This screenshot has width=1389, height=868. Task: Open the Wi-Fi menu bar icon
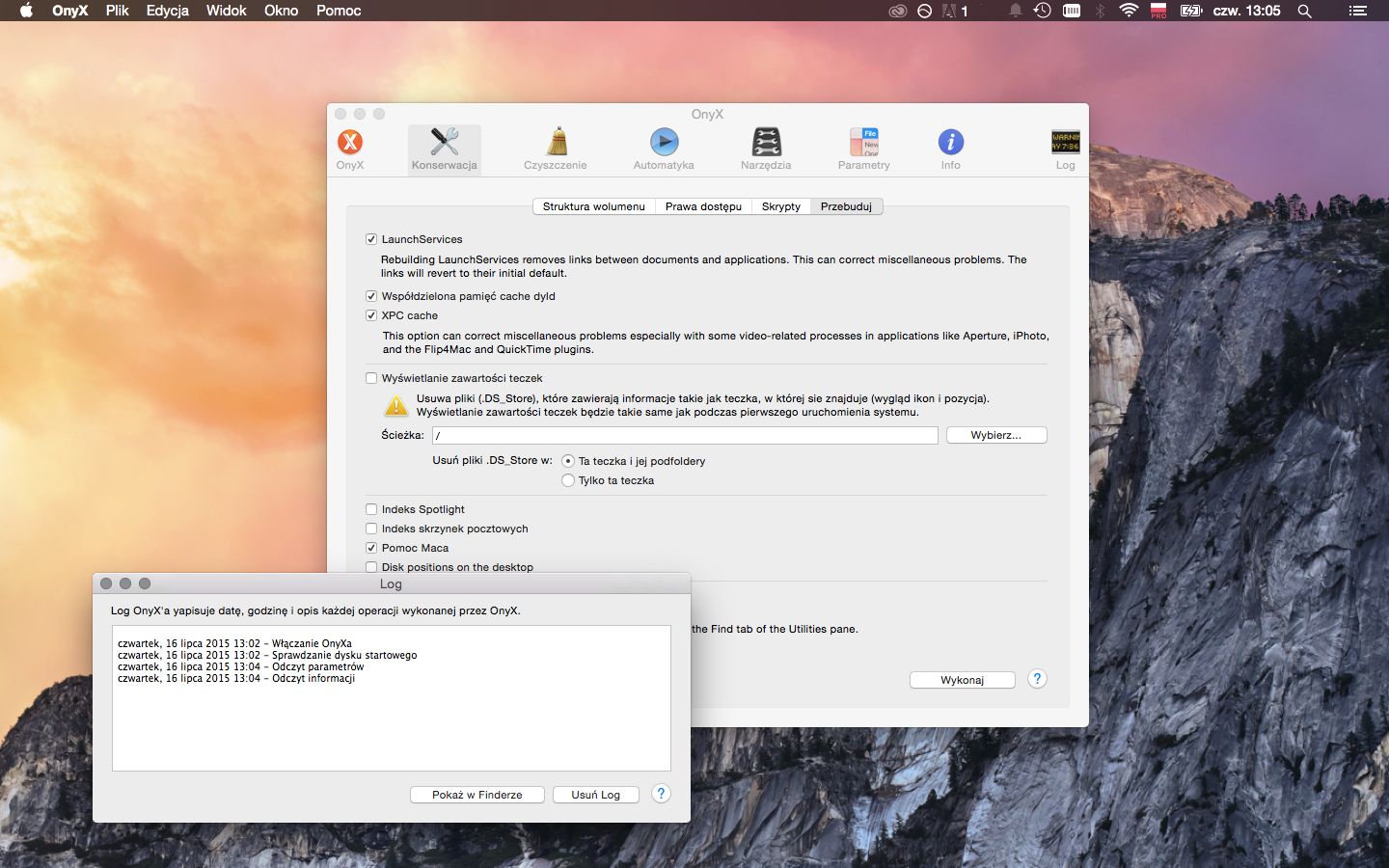pyautogui.click(x=1129, y=11)
